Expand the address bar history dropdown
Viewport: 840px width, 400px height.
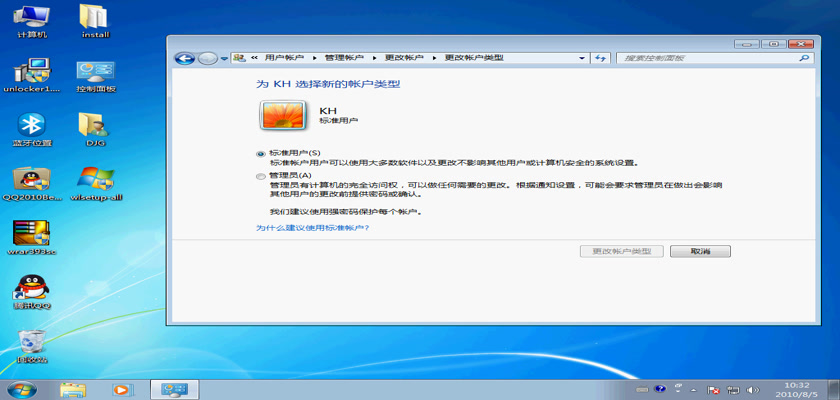(583, 58)
